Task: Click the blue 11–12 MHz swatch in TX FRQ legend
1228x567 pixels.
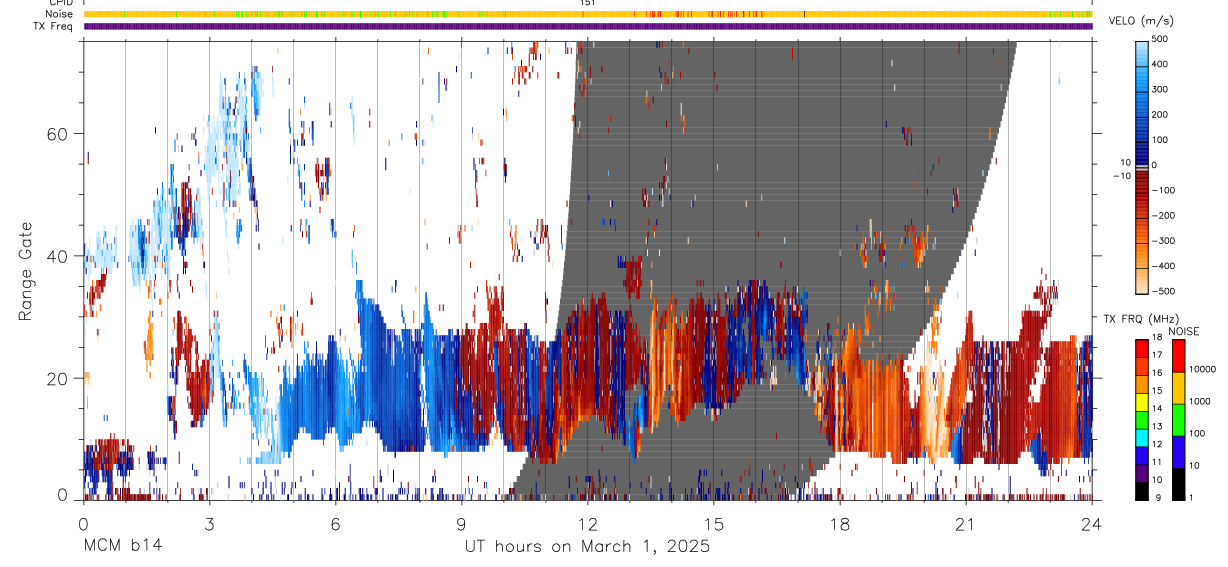Action: point(1142,454)
